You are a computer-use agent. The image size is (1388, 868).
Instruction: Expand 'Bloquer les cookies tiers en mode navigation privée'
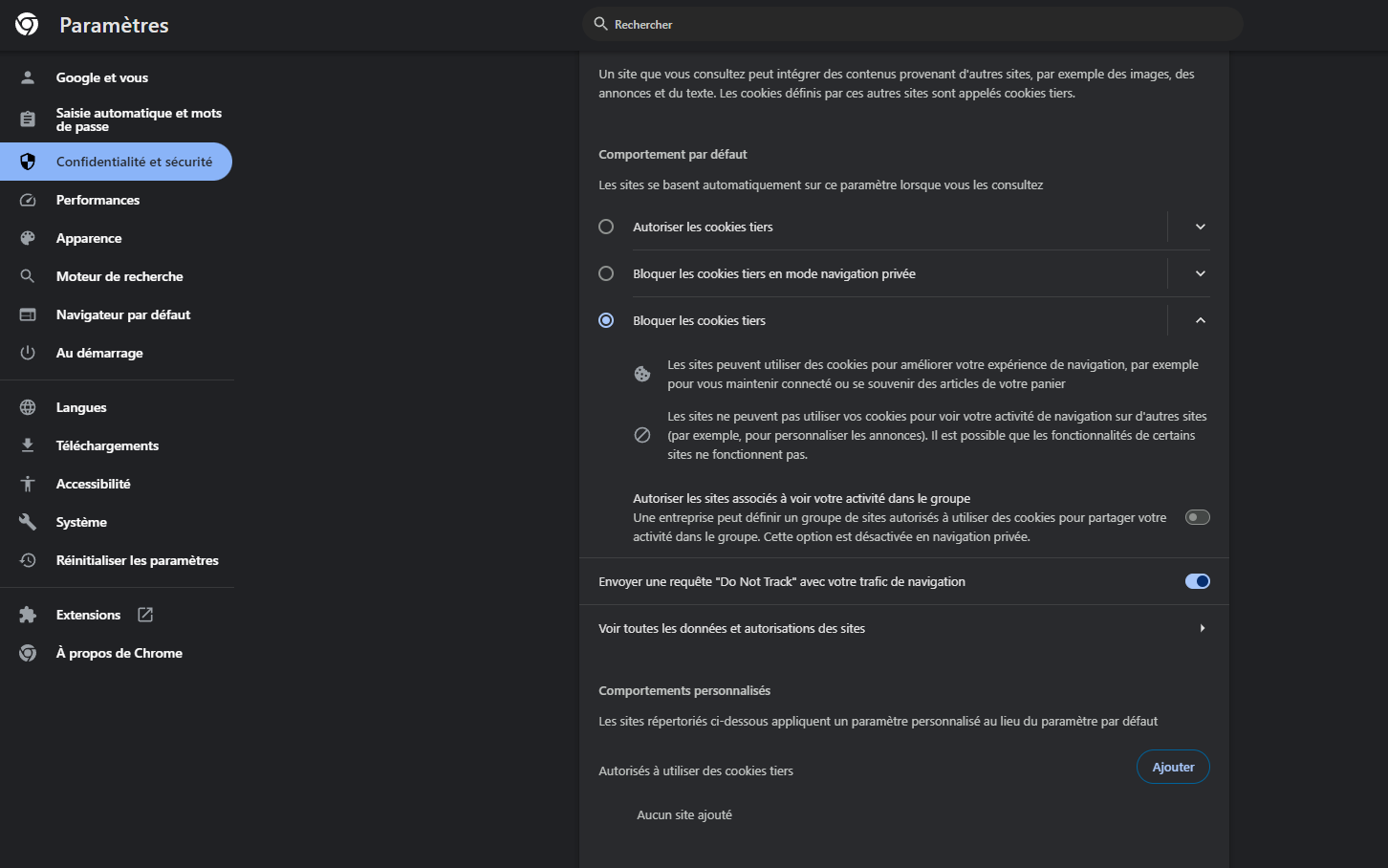[x=1200, y=272]
